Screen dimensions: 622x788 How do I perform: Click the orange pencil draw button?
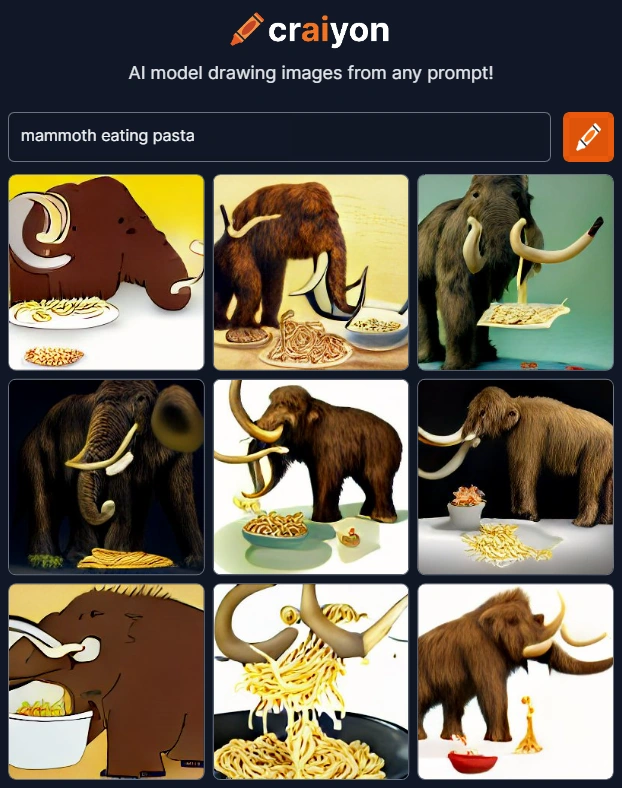point(588,137)
